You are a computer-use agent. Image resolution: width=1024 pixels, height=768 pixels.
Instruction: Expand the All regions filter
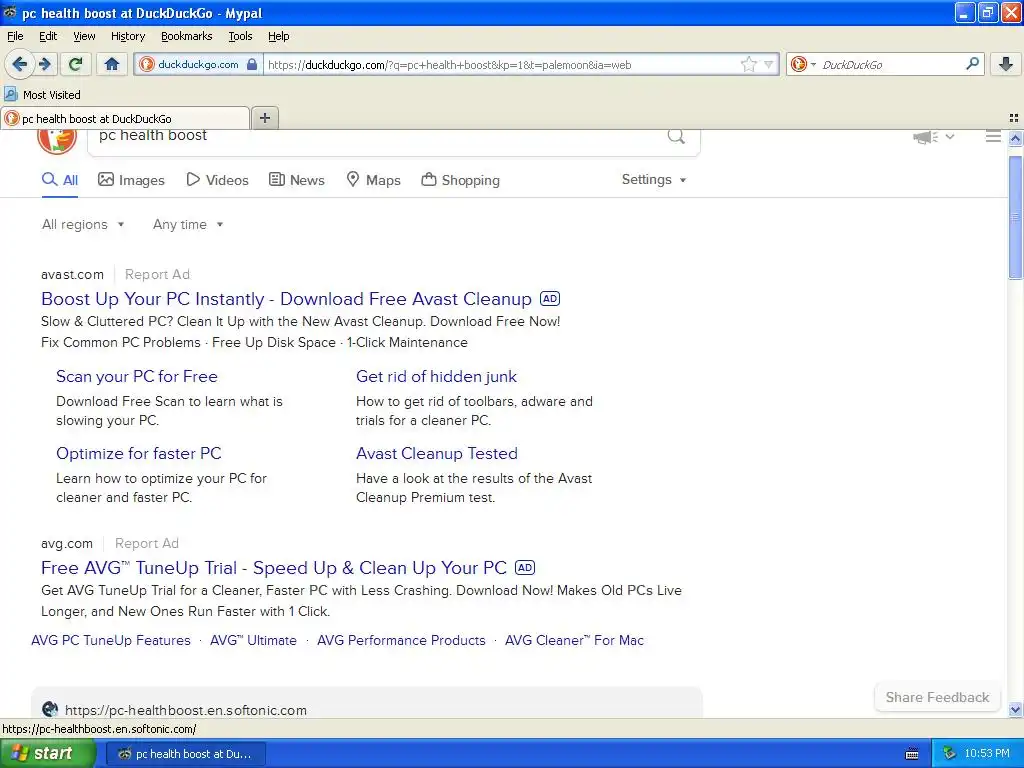click(83, 225)
